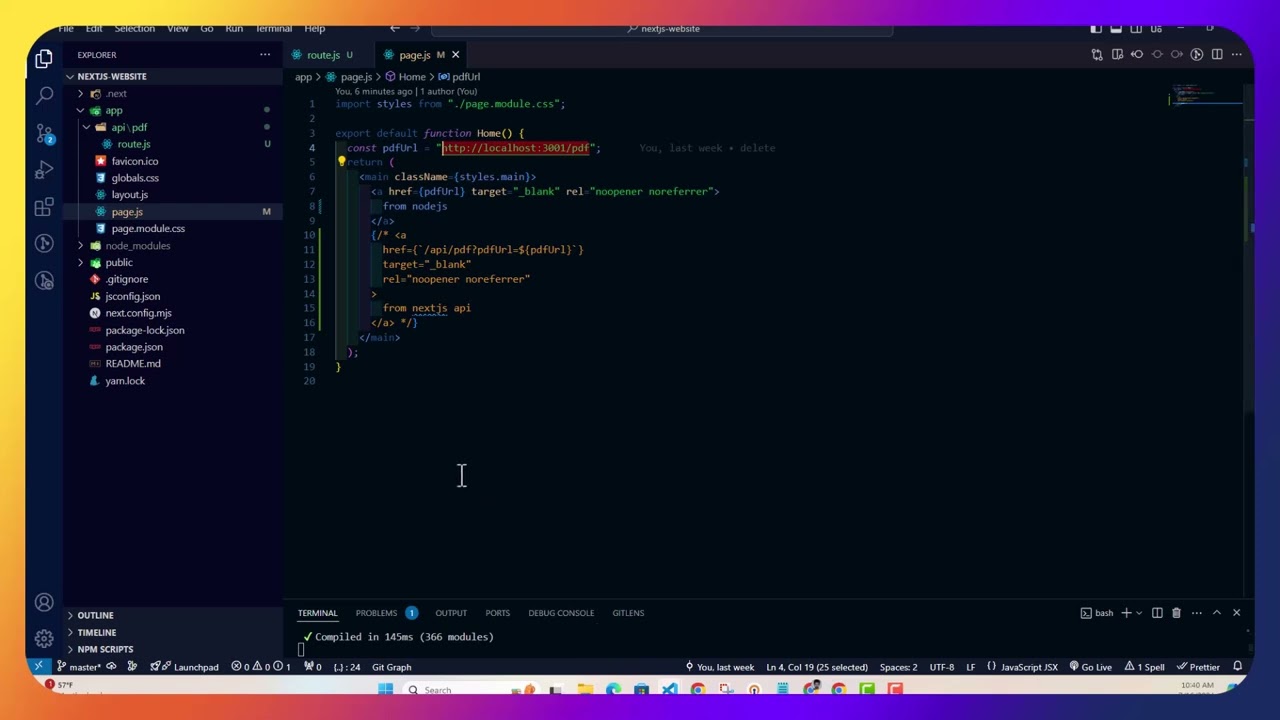Open customize layout button
This screenshot has height=720, width=1280.
(1154, 29)
